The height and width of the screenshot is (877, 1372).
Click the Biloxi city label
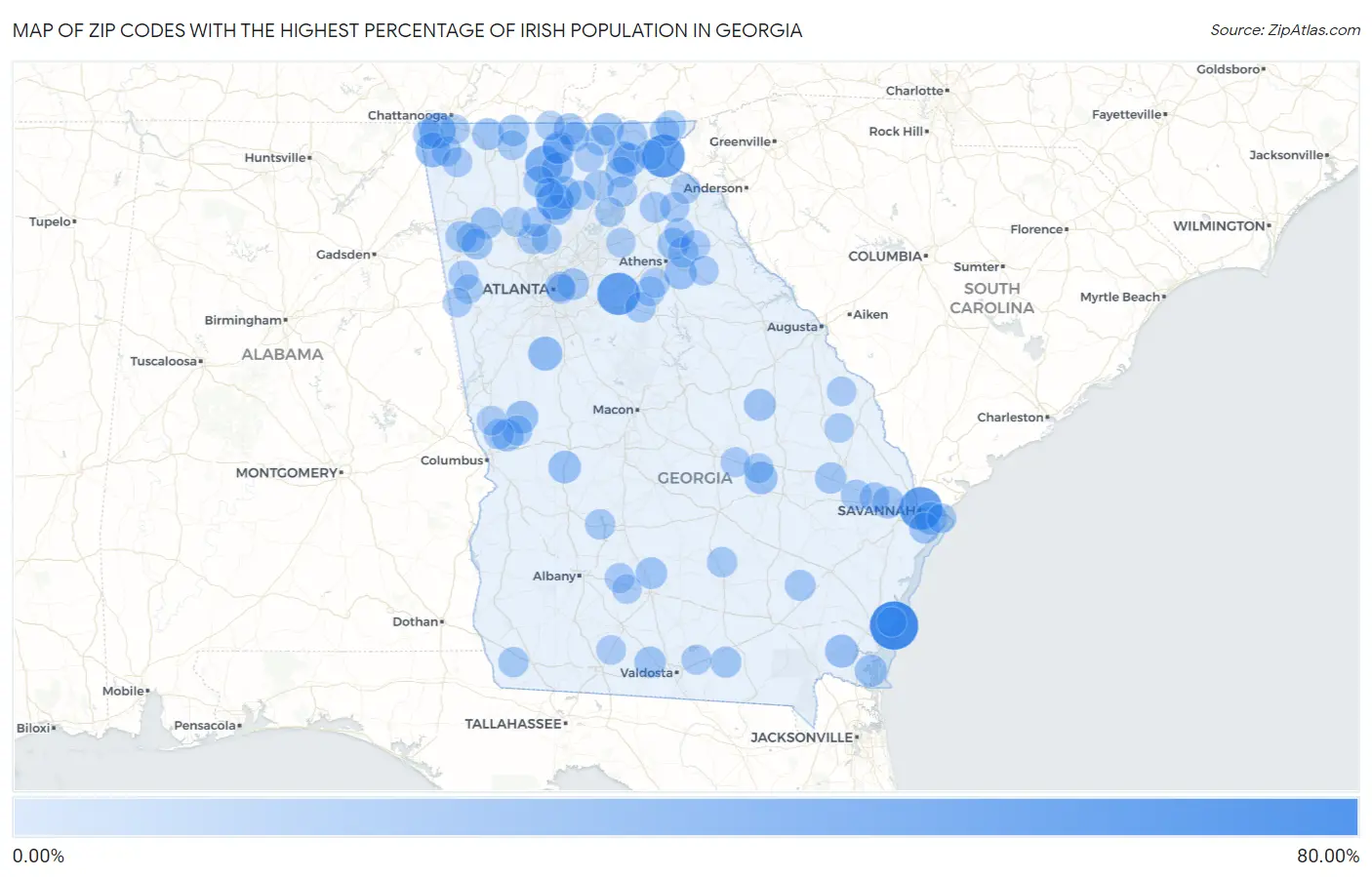[33, 729]
